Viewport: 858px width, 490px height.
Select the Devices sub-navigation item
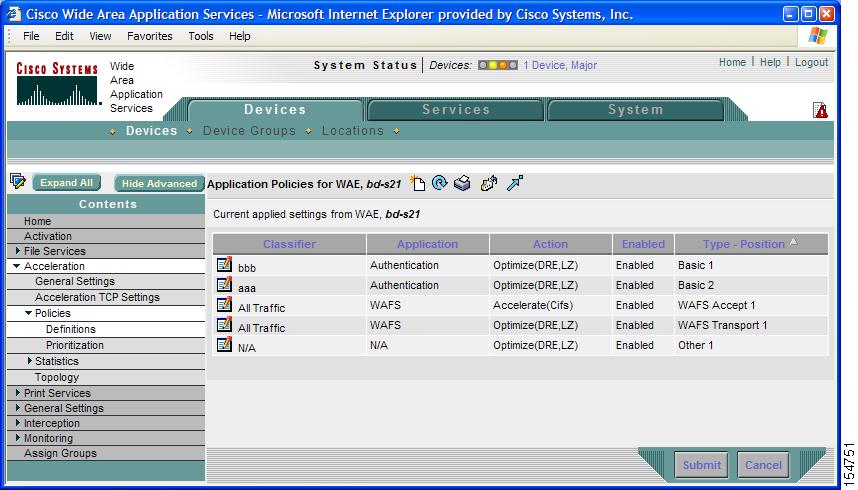point(152,131)
